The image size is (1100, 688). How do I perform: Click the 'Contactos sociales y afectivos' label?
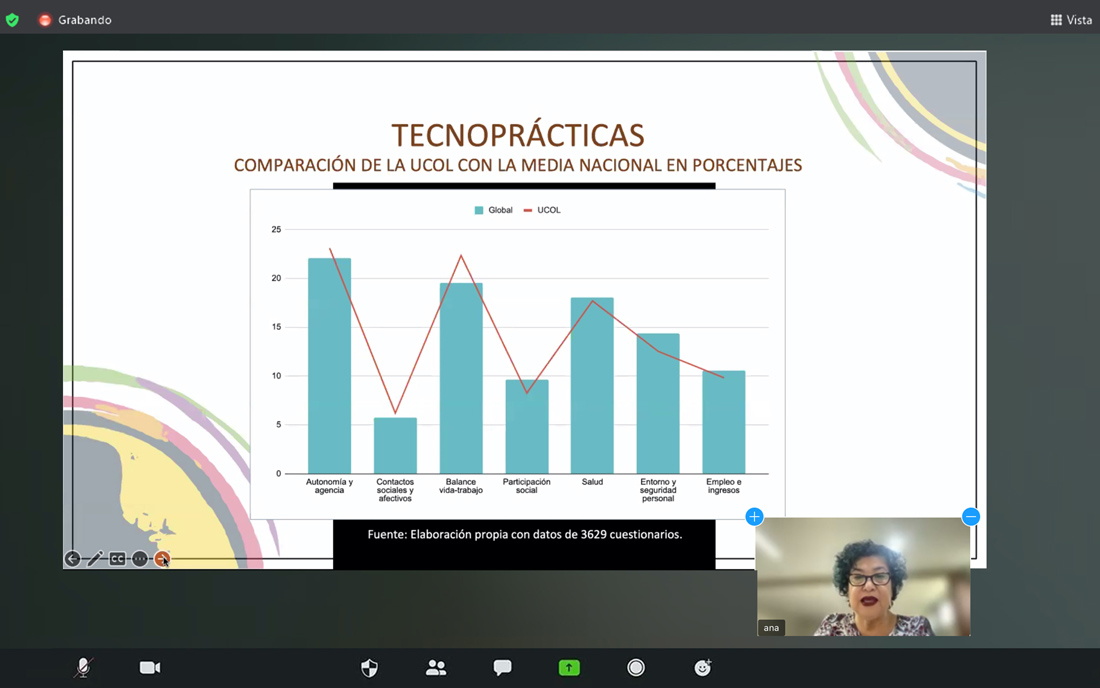(x=395, y=490)
